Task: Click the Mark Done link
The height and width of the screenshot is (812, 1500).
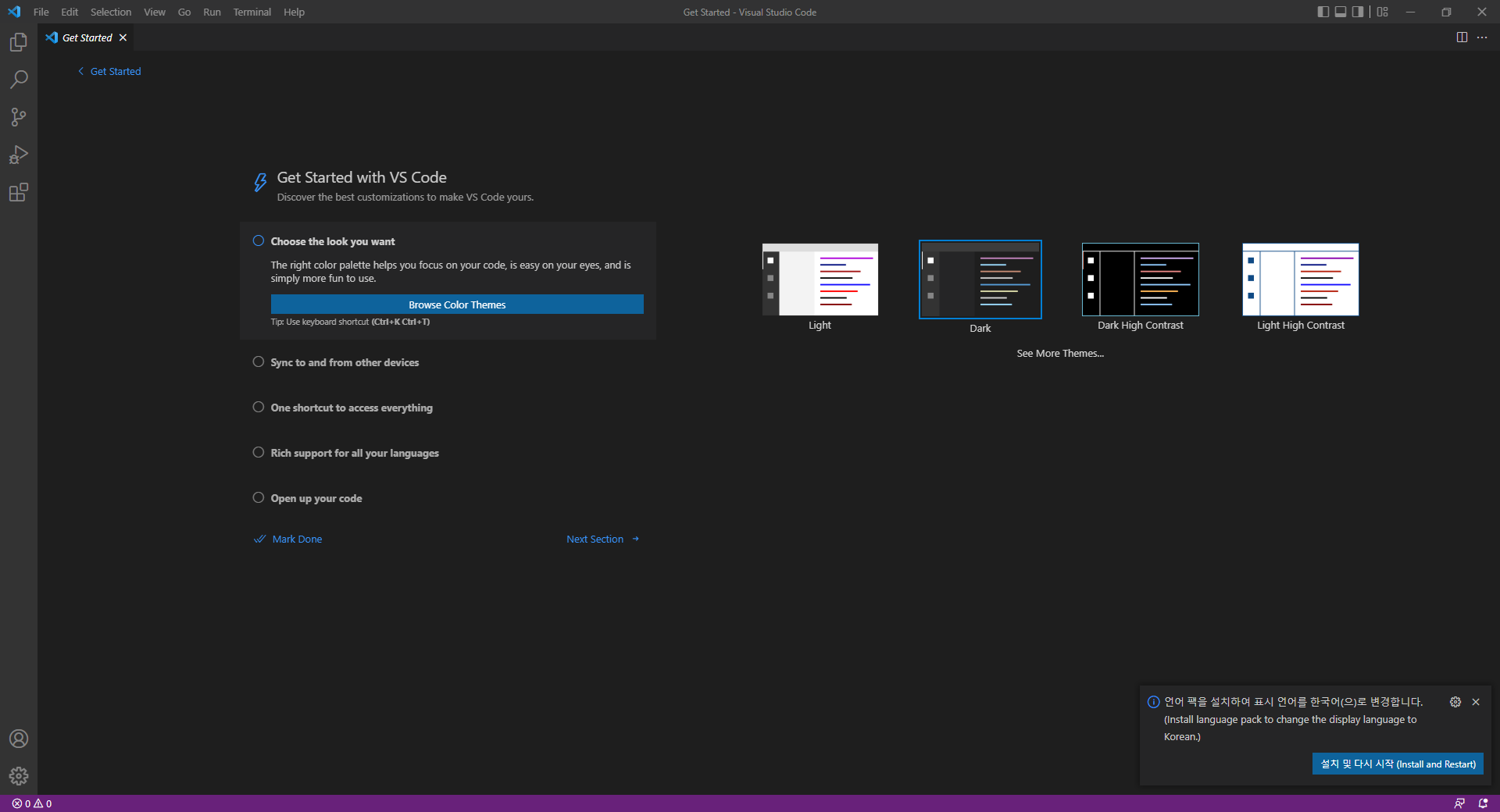Action: pos(297,540)
